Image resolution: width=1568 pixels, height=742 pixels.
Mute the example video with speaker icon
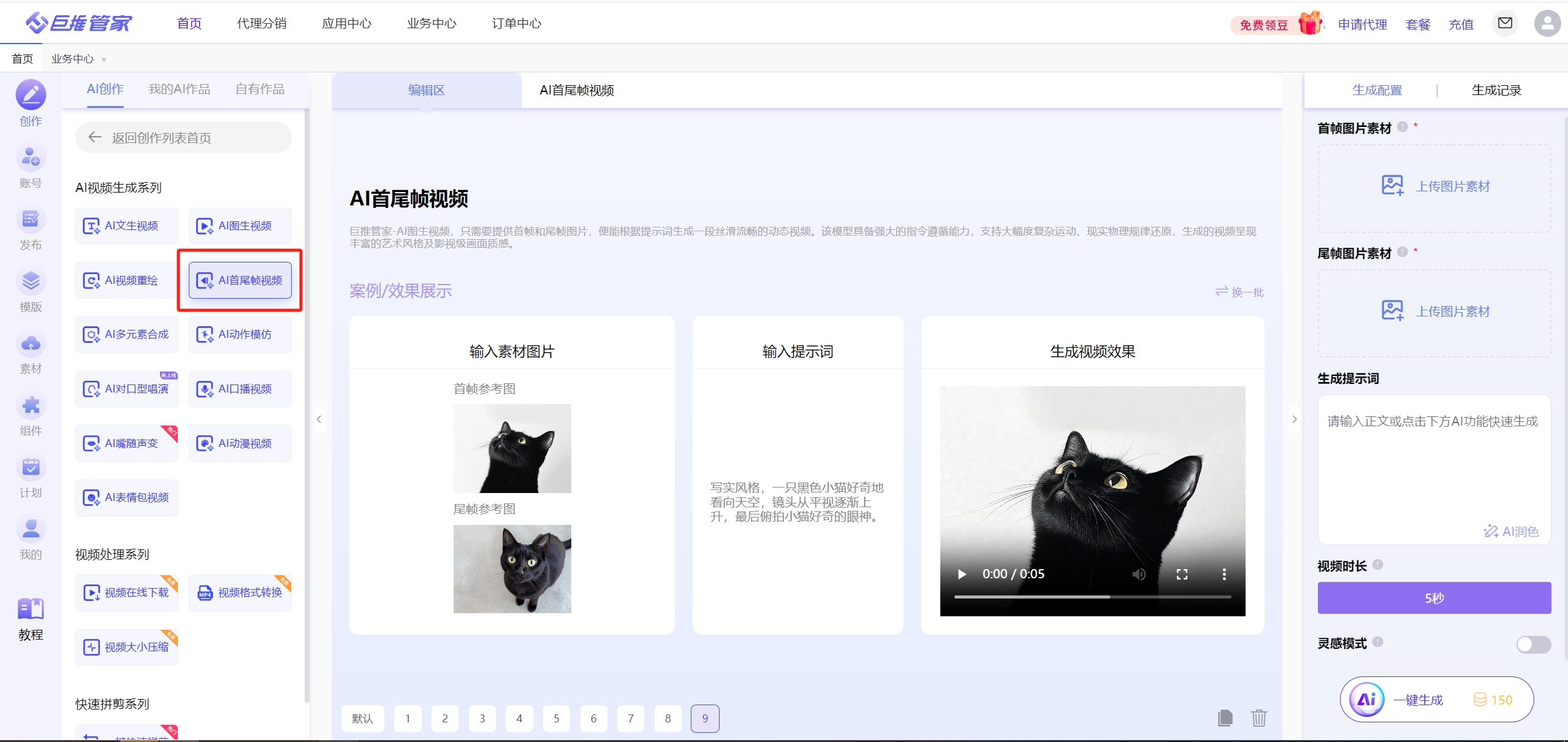(x=1139, y=575)
